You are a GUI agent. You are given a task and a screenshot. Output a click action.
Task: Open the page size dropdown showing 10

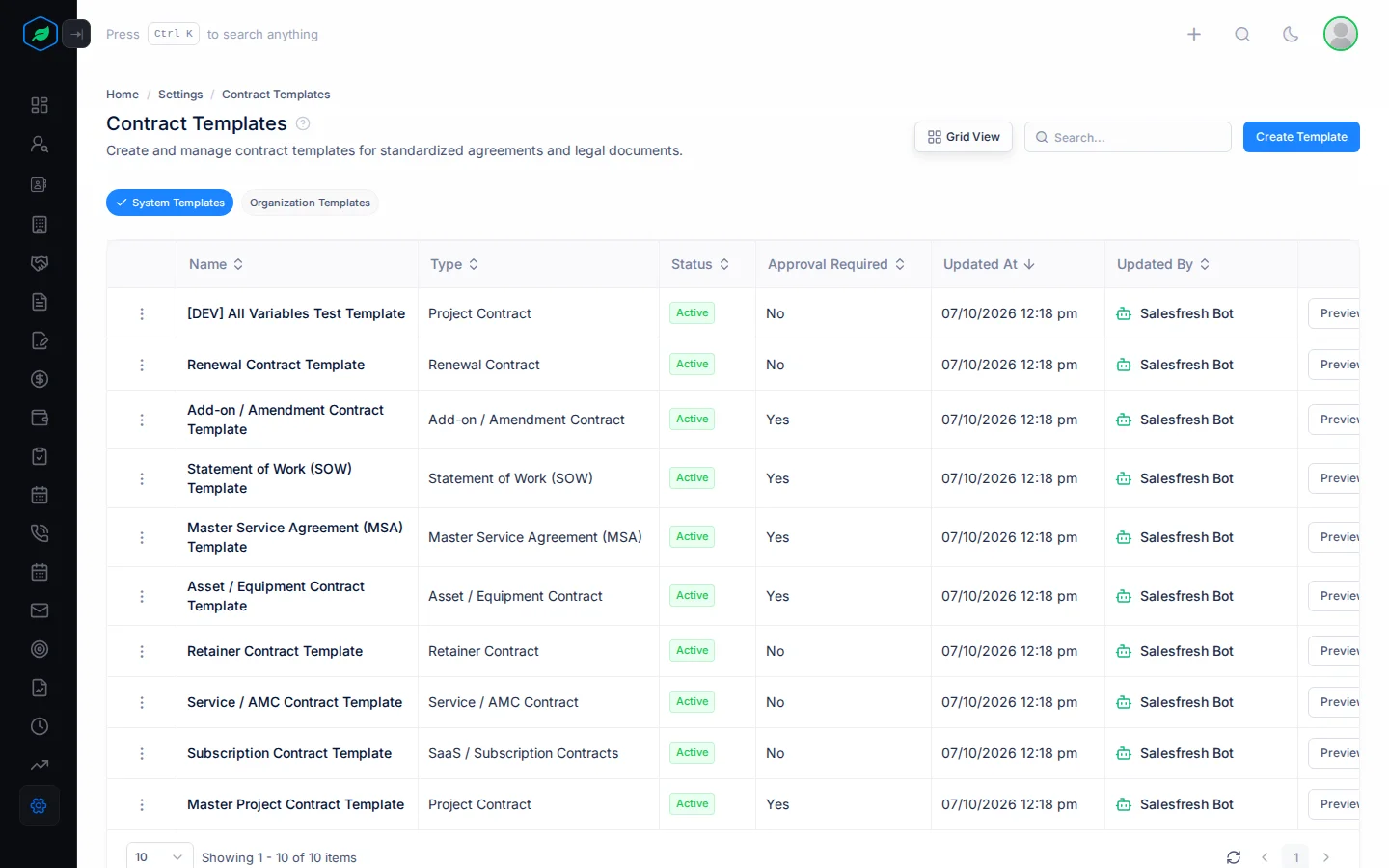pos(160,857)
